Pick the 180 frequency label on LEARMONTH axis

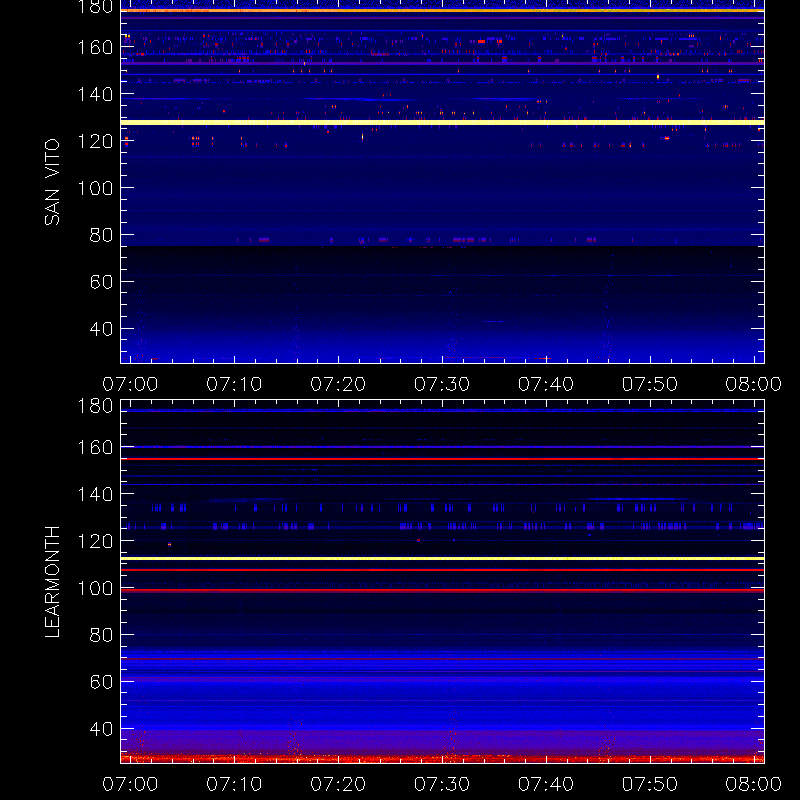[x=95, y=406]
